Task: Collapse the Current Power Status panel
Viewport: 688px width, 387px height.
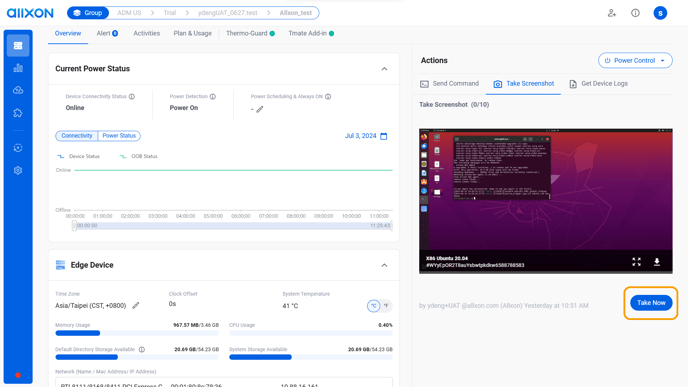Action: [x=384, y=69]
